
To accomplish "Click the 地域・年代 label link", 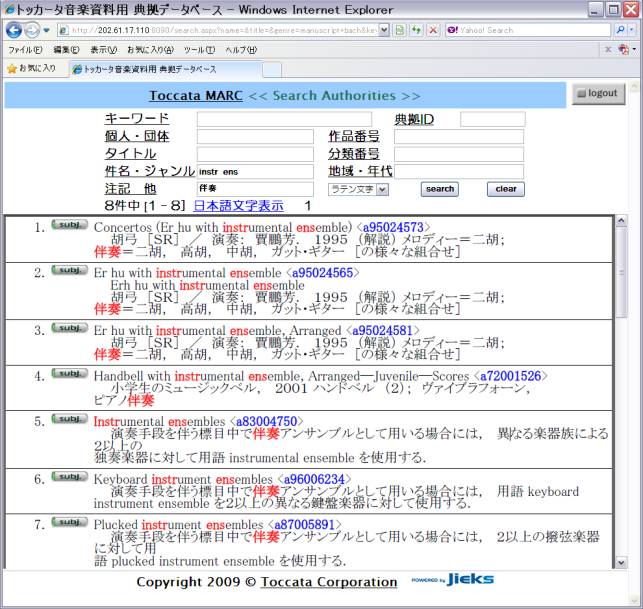I will click(x=360, y=171).
